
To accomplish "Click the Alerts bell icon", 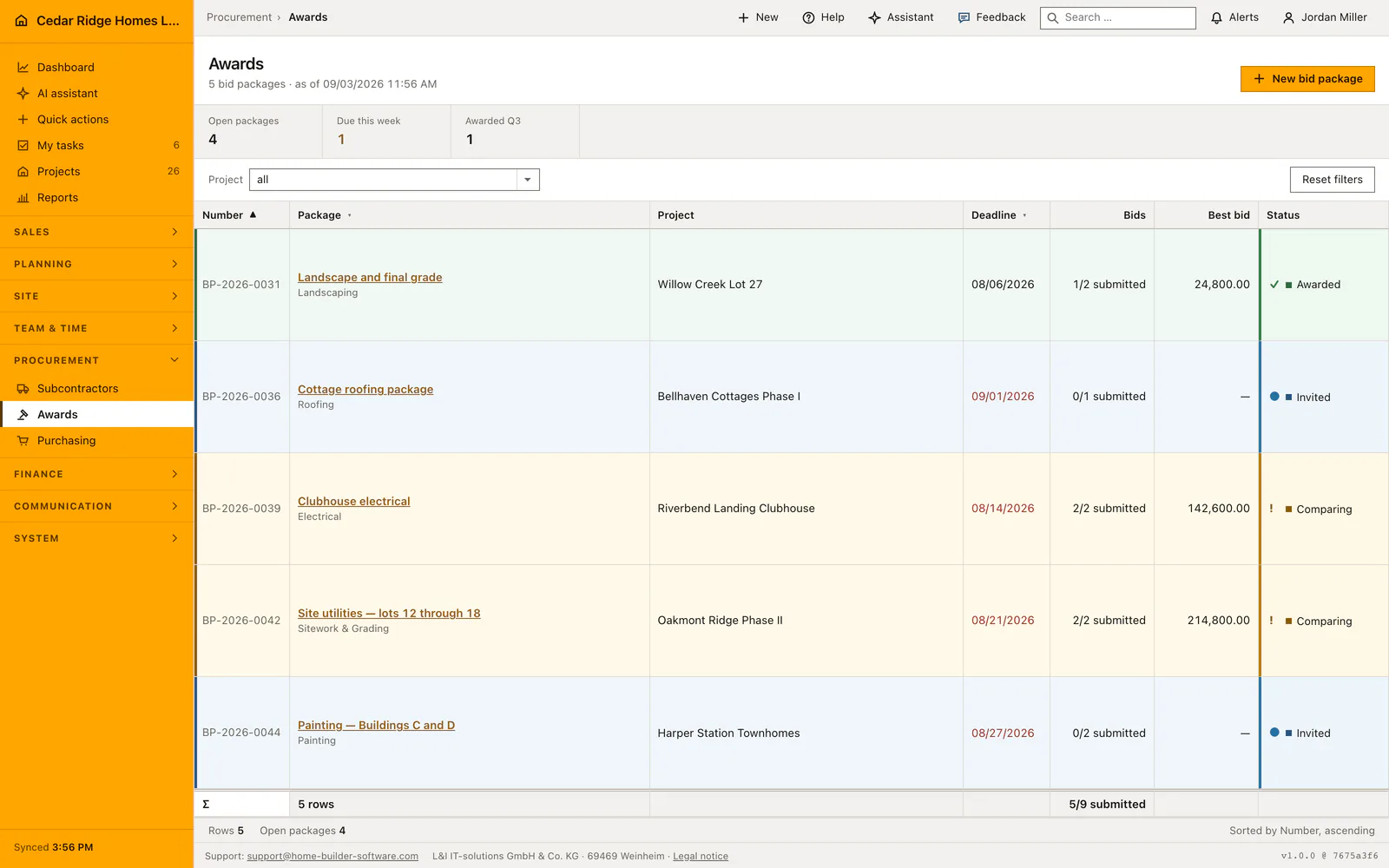I will tap(1217, 17).
